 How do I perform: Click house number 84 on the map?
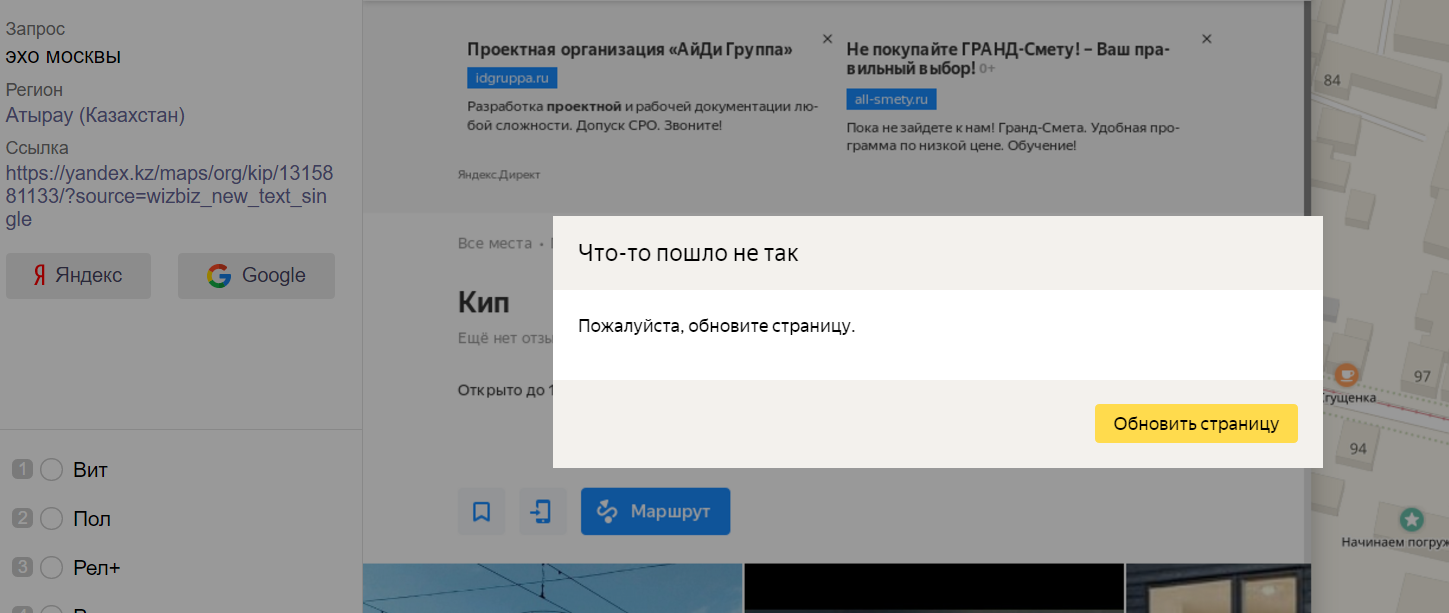tap(1332, 80)
